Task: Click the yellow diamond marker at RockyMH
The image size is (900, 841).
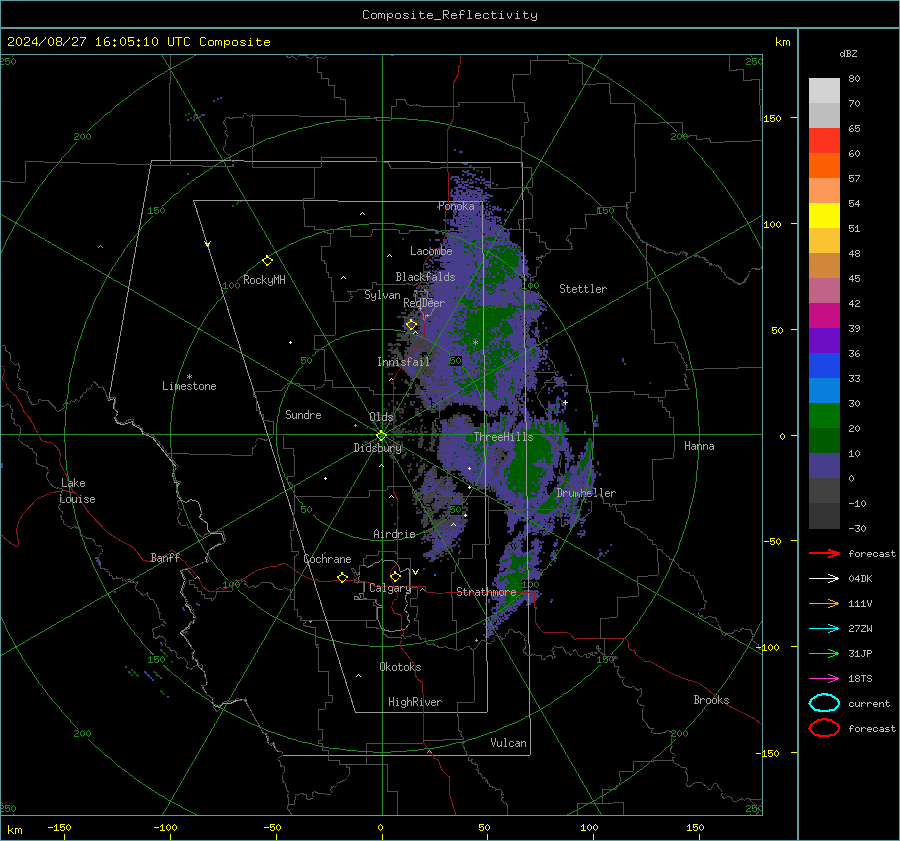Action: click(267, 261)
